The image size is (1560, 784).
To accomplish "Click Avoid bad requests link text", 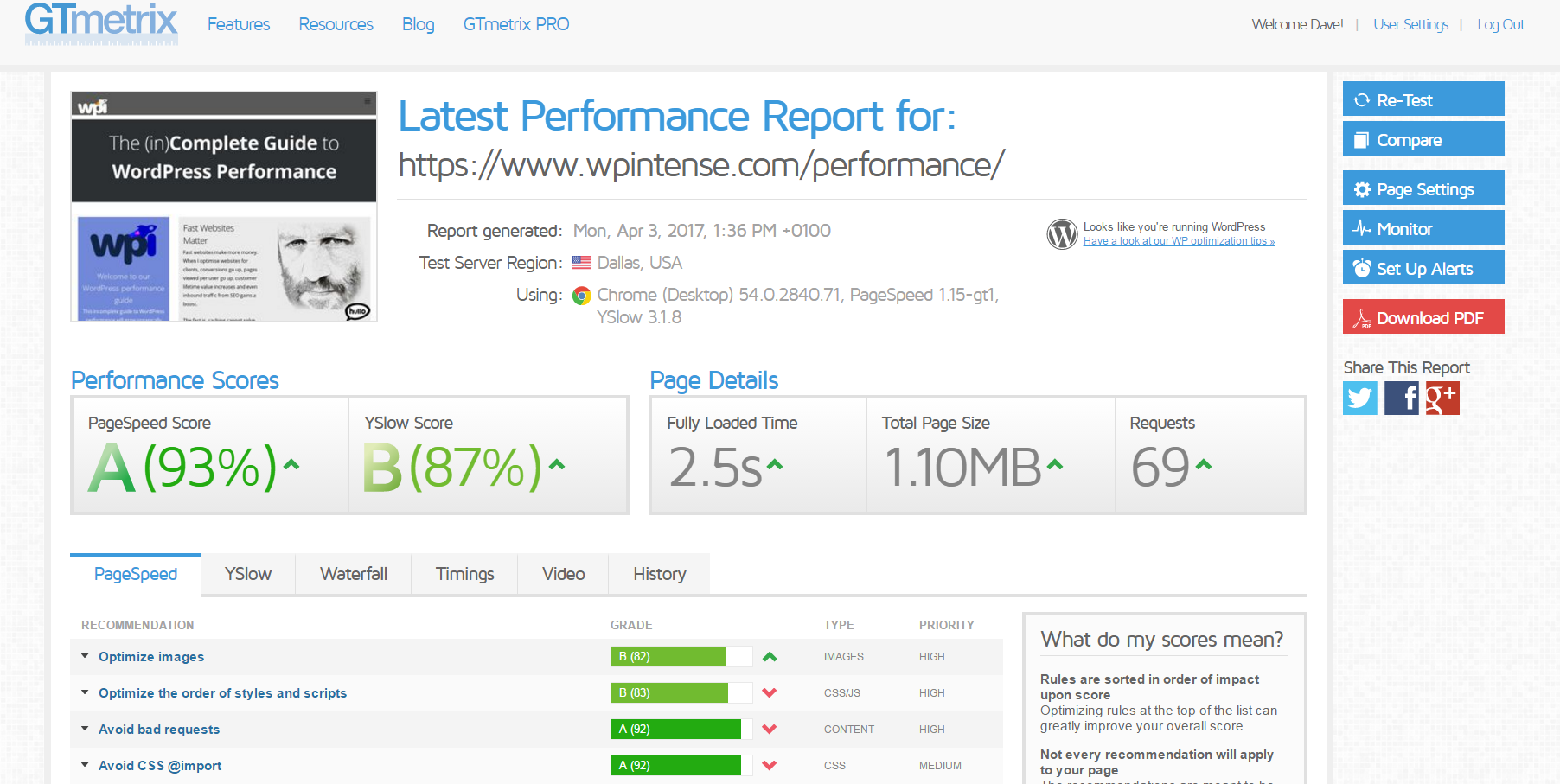I will 159,730.
